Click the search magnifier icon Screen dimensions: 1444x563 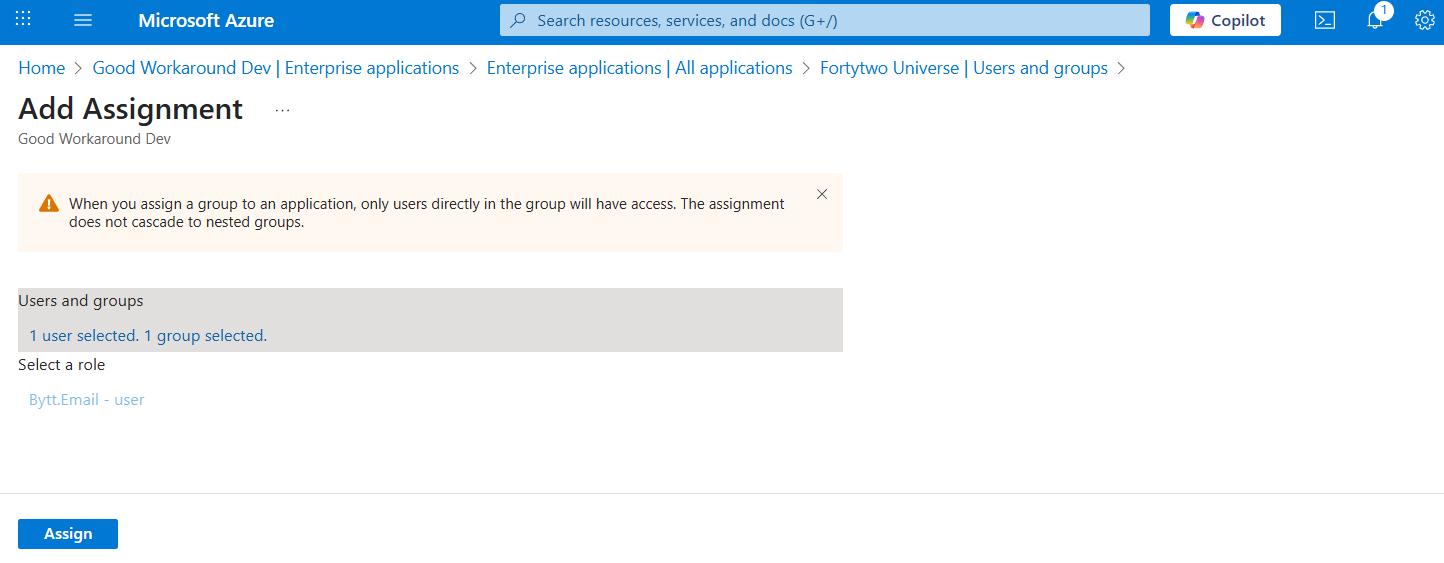point(518,21)
